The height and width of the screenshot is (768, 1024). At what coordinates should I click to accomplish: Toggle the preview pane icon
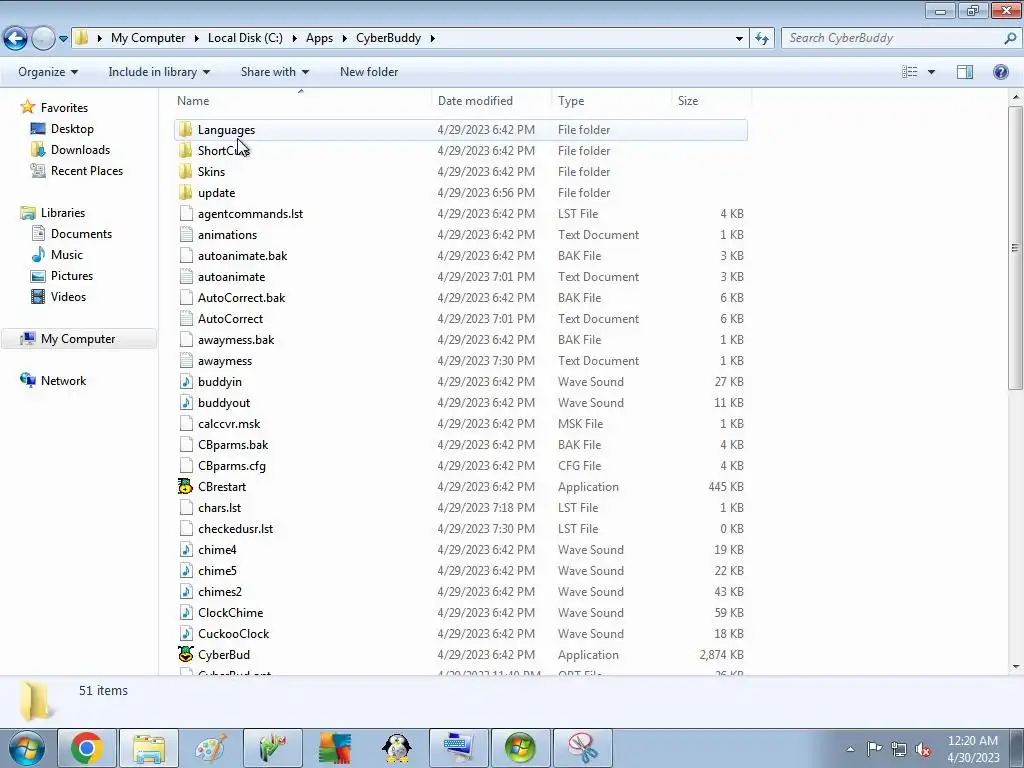tap(965, 72)
